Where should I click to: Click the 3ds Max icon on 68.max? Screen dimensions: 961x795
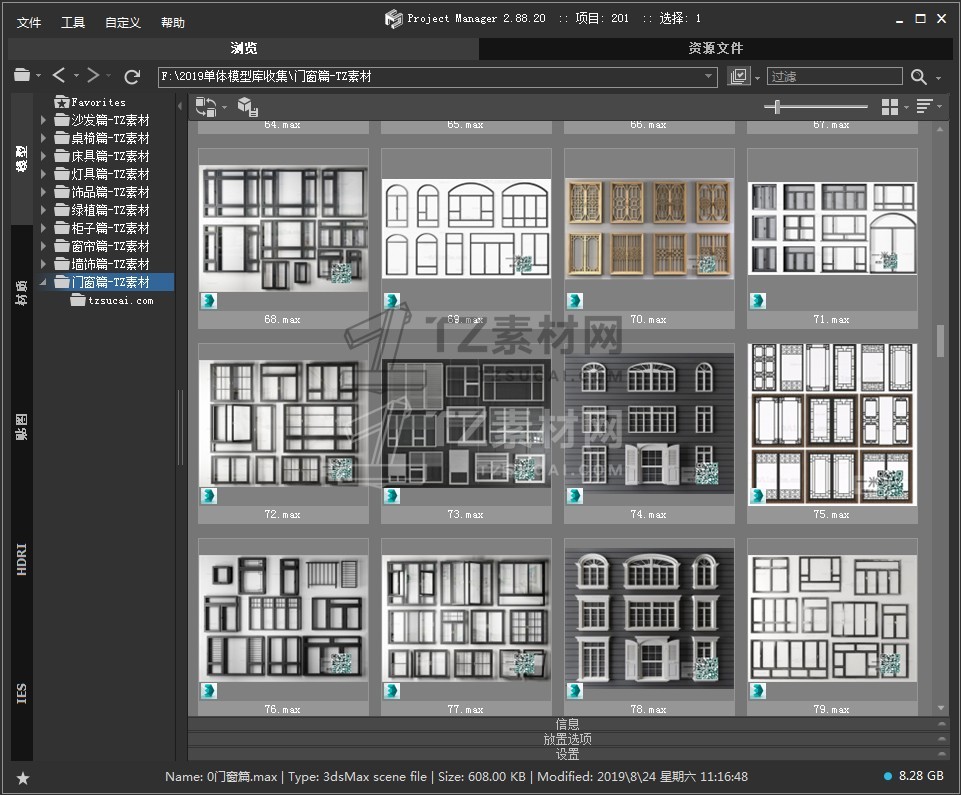(x=209, y=301)
